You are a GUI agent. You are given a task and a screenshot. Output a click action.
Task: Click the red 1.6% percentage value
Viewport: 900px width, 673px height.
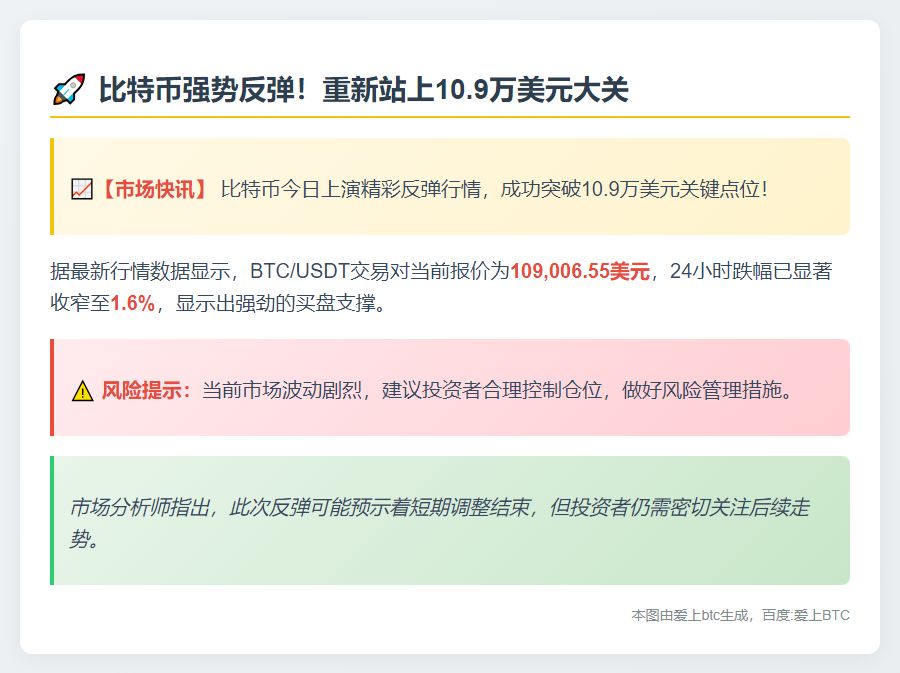pos(132,304)
